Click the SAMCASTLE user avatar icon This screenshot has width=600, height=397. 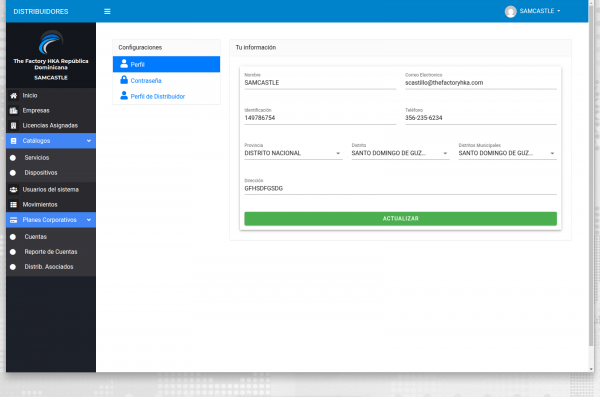(x=510, y=11)
